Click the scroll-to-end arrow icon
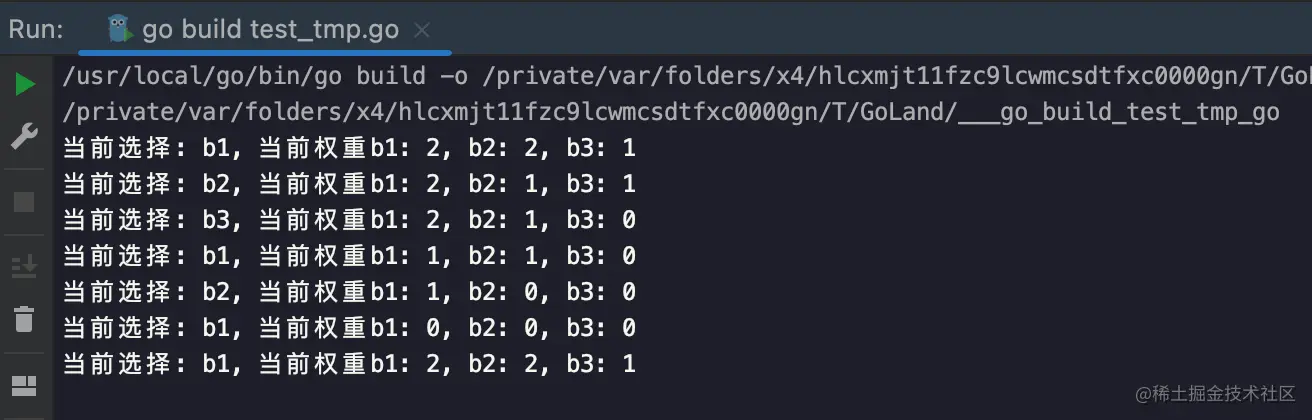Screen dimensions: 1312x420 pyautogui.click(x=24, y=266)
